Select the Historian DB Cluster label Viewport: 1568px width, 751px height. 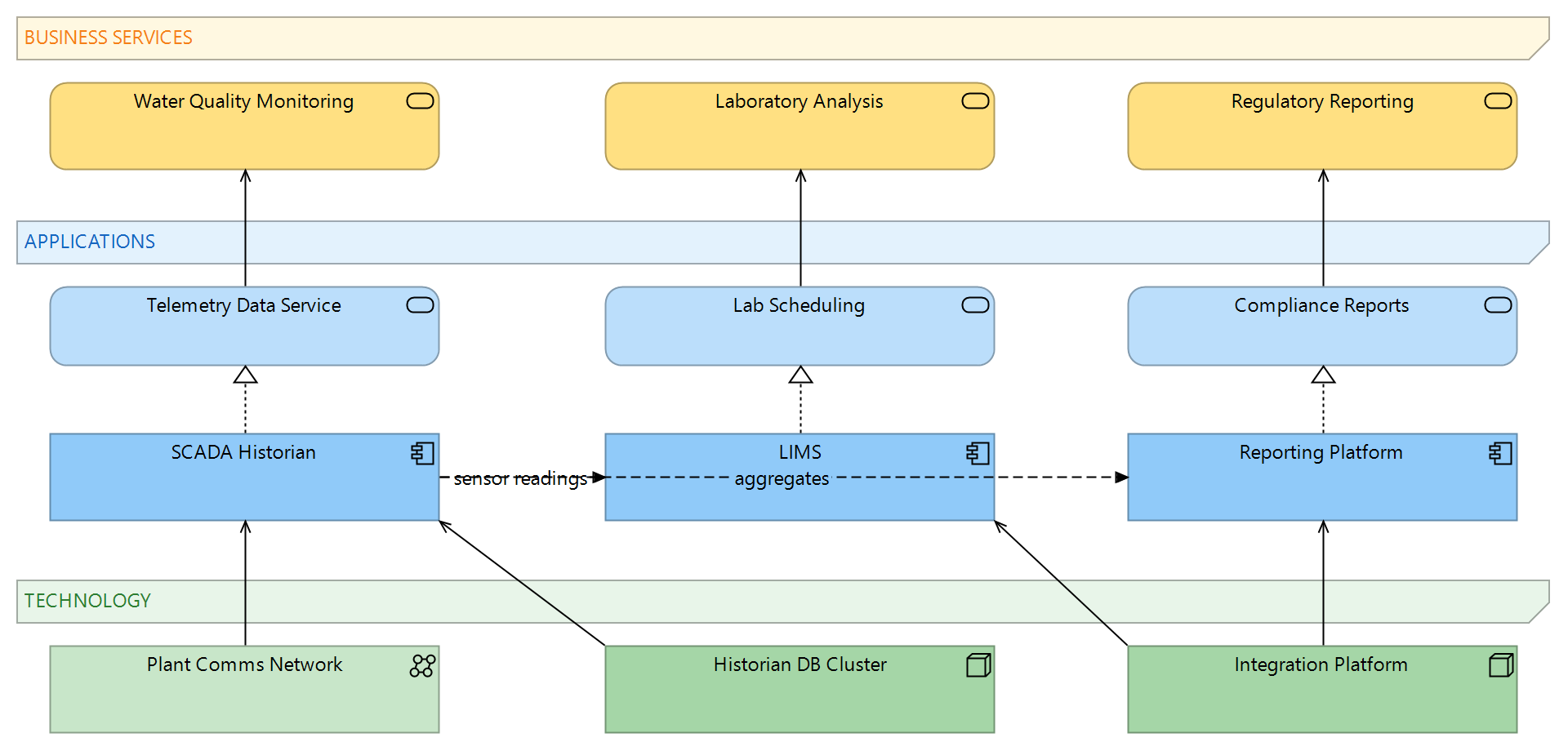(800, 665)
